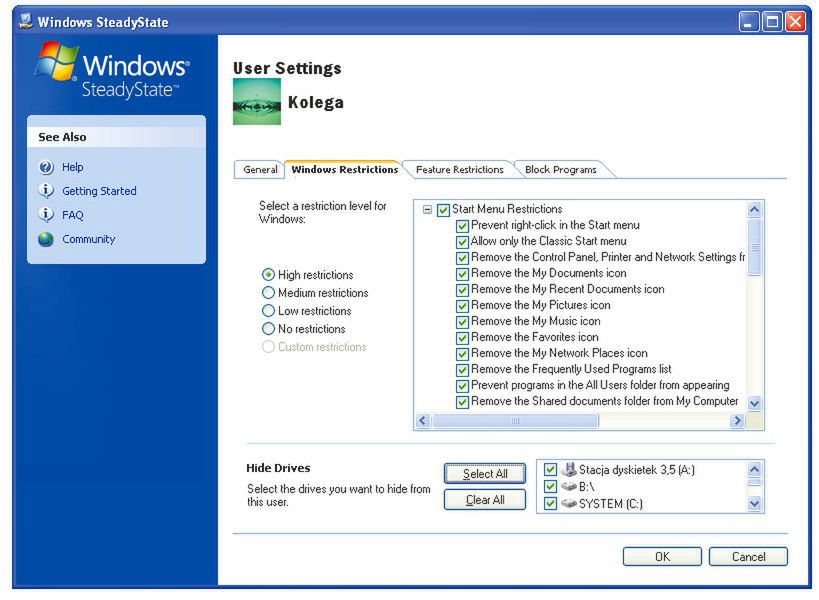Image resolution: width=819 pixels, height=600 pixels.
Task: Uncheck Remove the My Documents icon
Action: 462,274
